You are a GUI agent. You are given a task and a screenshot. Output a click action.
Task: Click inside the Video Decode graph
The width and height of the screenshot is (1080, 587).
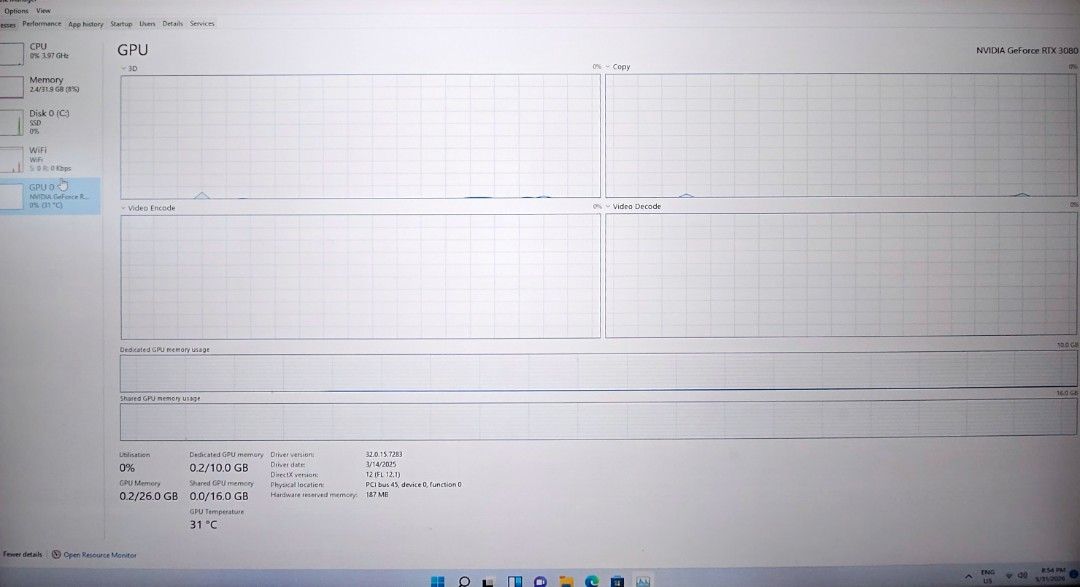pos(840,274)
